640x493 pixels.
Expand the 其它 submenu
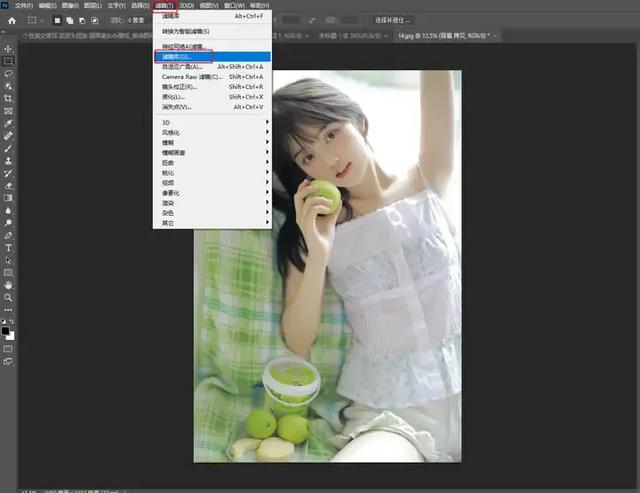pyautogui.click(x=212, y=223)
